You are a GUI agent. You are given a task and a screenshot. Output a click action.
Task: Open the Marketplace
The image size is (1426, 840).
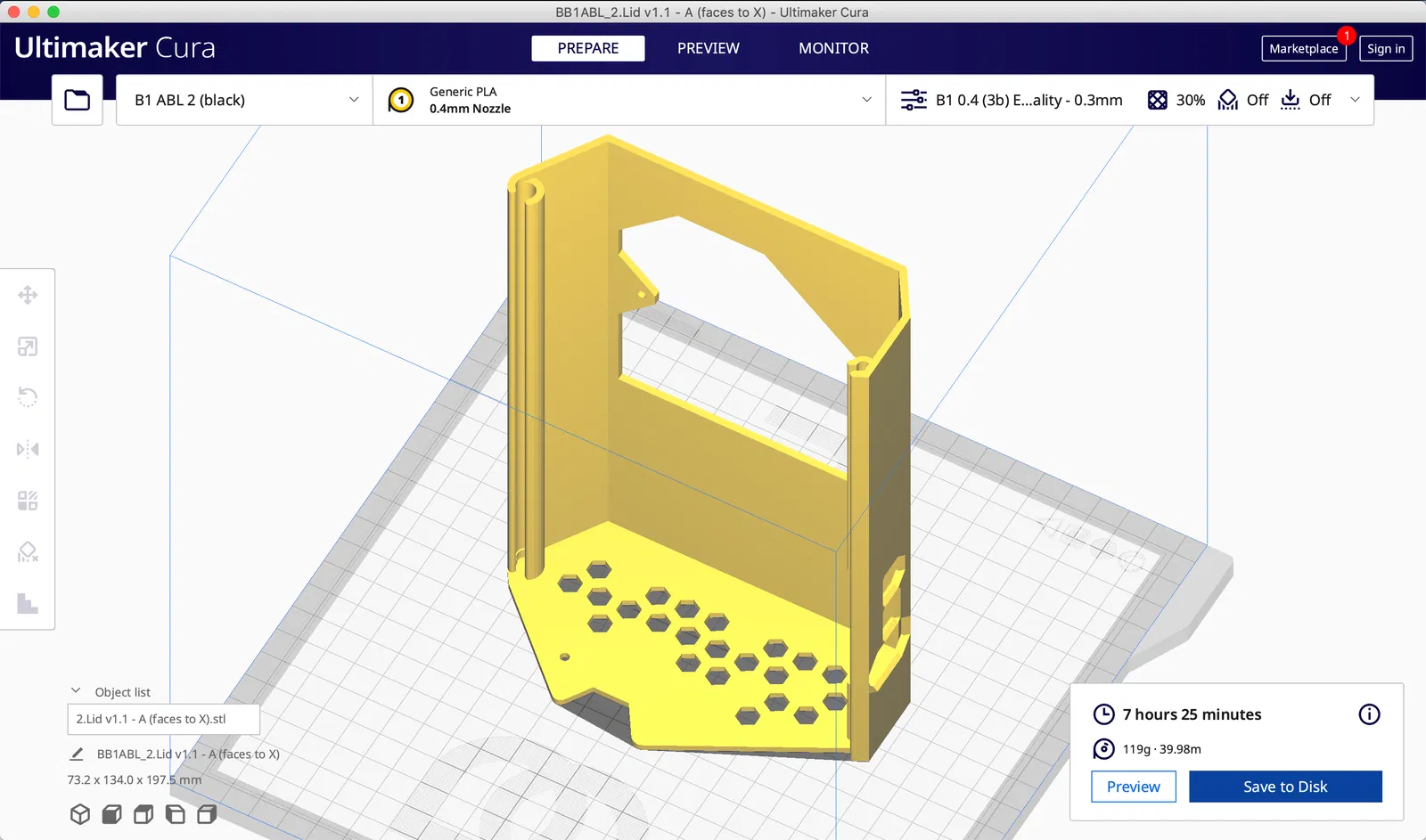1304,49
